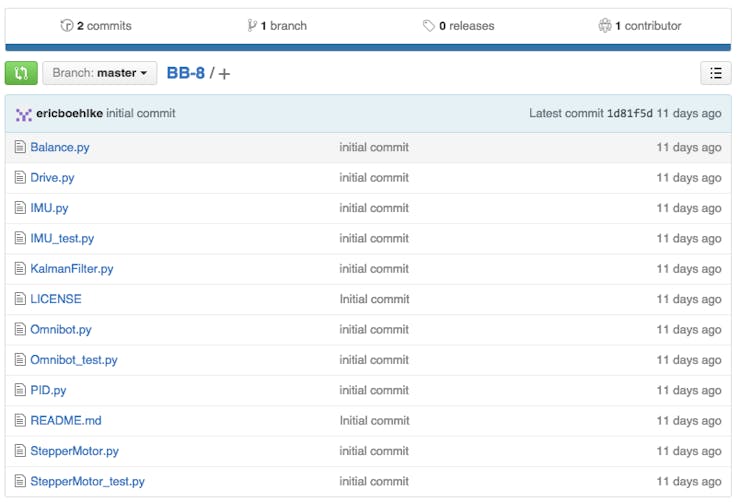View the 1 contributor link

tap(640, 25)
